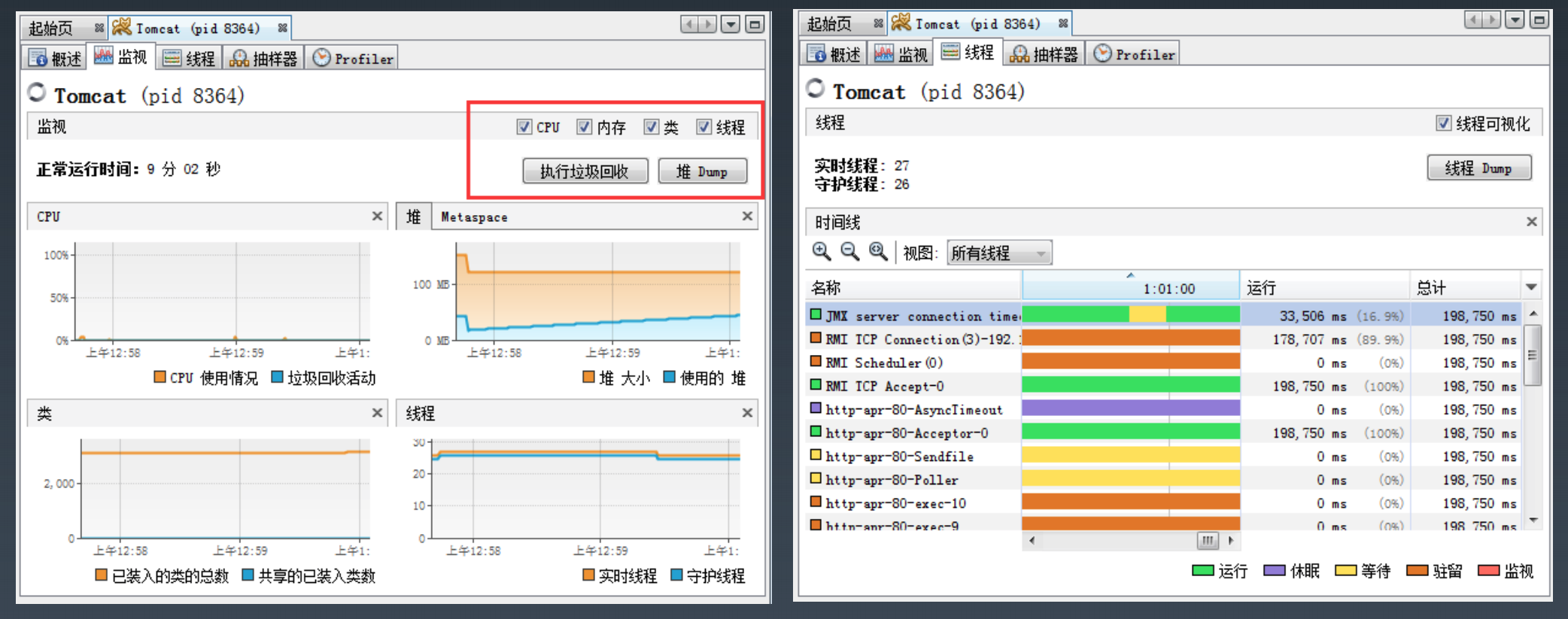This screenshot has width=1568, height=619.
Task: Toggle the 线程可视化 checkbox
Action: coord(1443,123)
